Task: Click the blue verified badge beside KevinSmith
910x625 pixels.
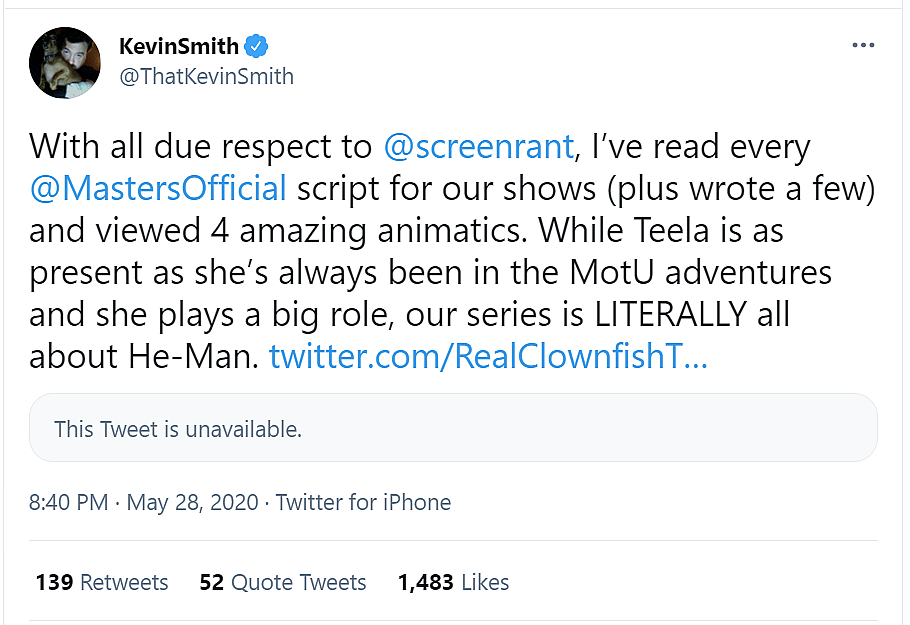Action: 257,46
